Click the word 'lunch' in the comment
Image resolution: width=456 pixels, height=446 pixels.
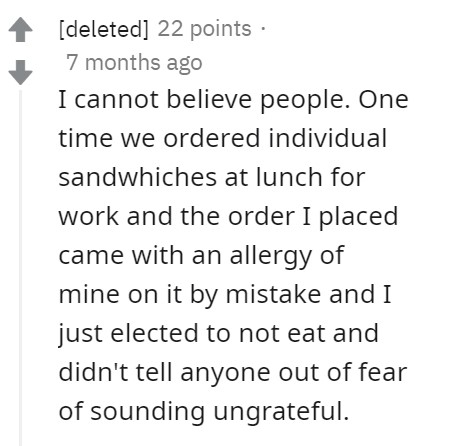click(289, 177)
